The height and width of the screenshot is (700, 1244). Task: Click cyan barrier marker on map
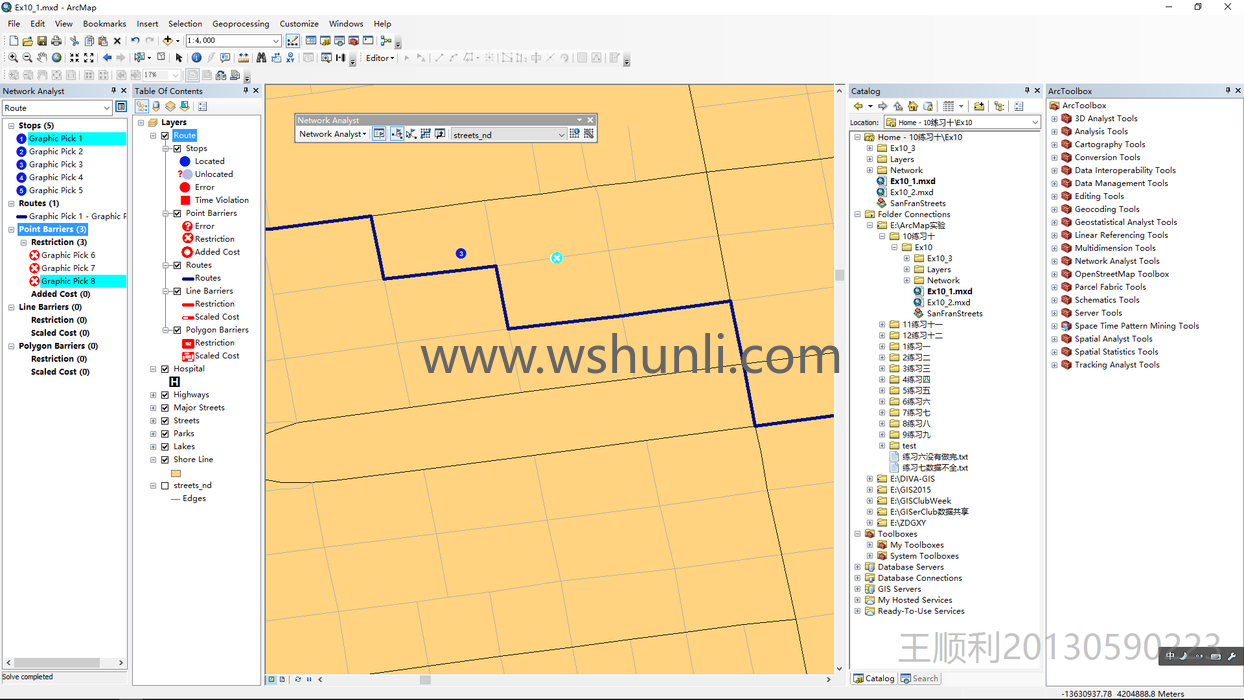click(x=557, y=258)
